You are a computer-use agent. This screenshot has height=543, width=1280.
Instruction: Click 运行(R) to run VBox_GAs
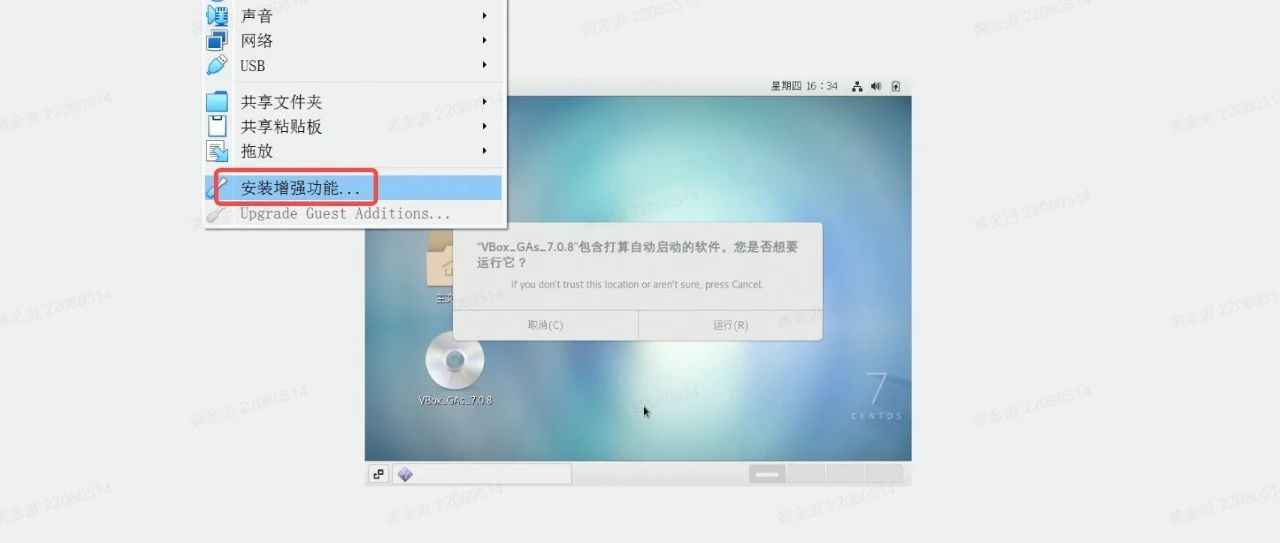point(730,325)
